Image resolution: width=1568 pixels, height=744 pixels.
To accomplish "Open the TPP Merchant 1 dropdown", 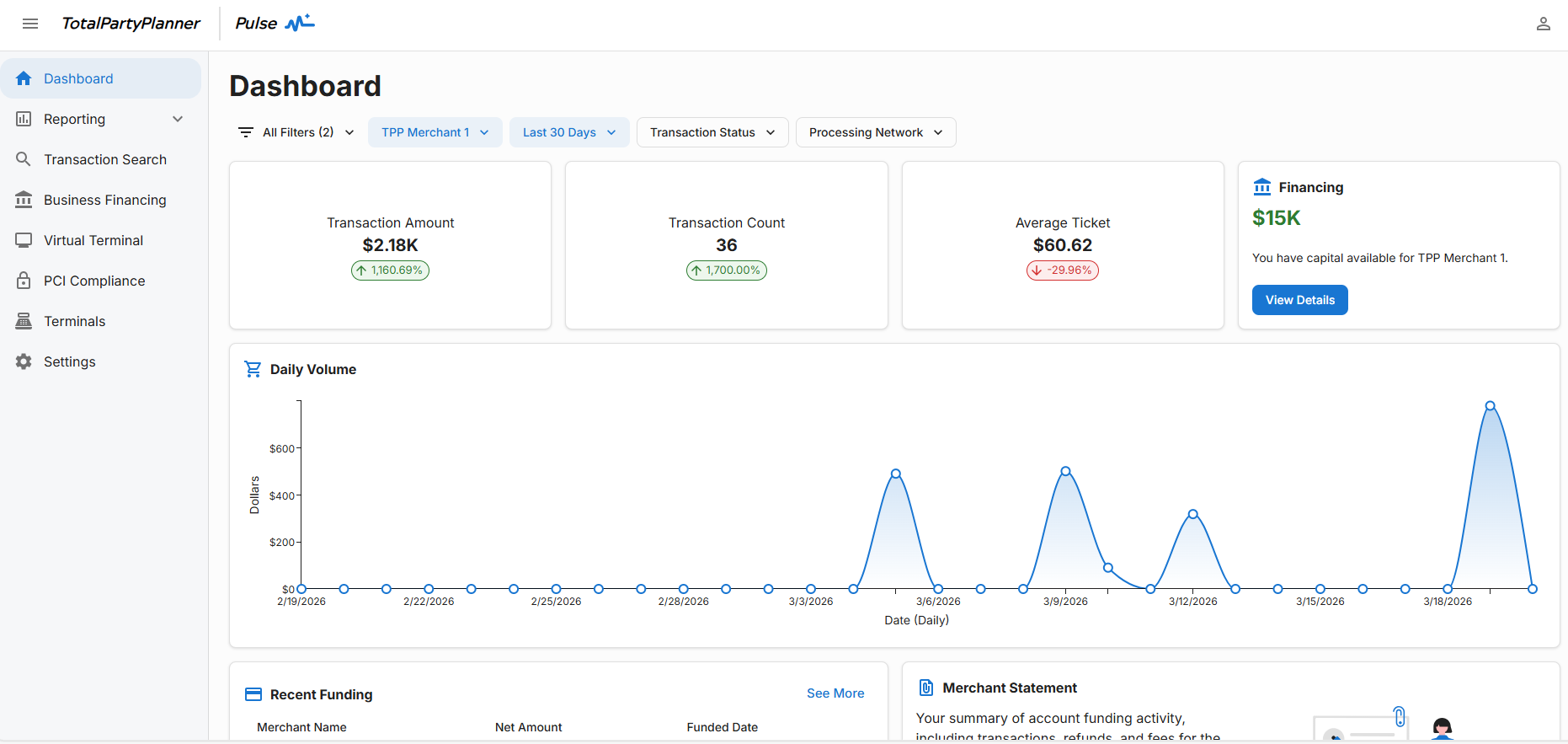I will (435, 132).
